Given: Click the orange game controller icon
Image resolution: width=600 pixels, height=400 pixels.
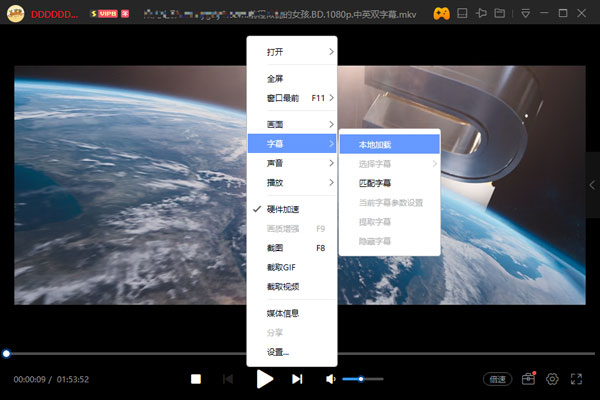Looking at the screenshot, I should pos(442,14).
